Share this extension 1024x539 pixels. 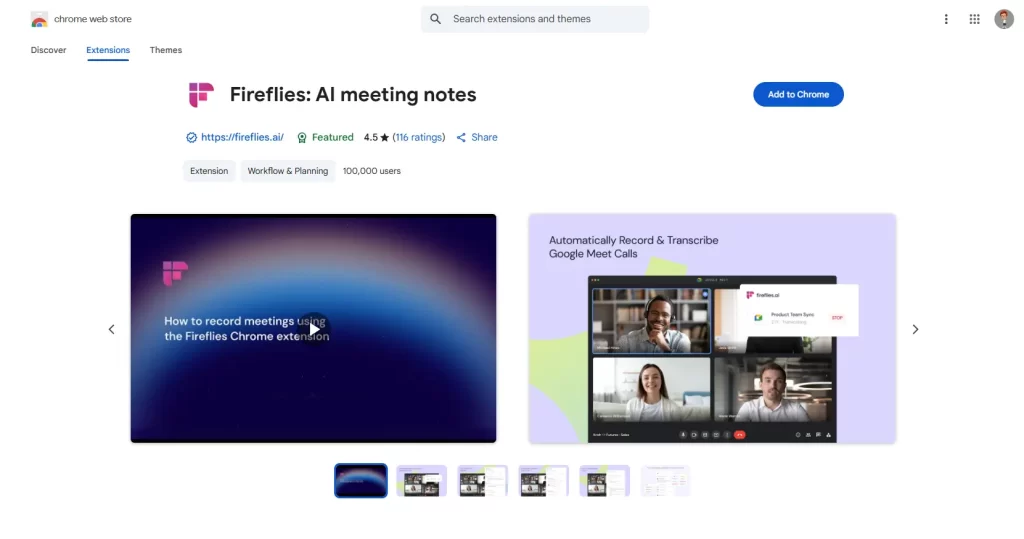[x=478, y=138]
